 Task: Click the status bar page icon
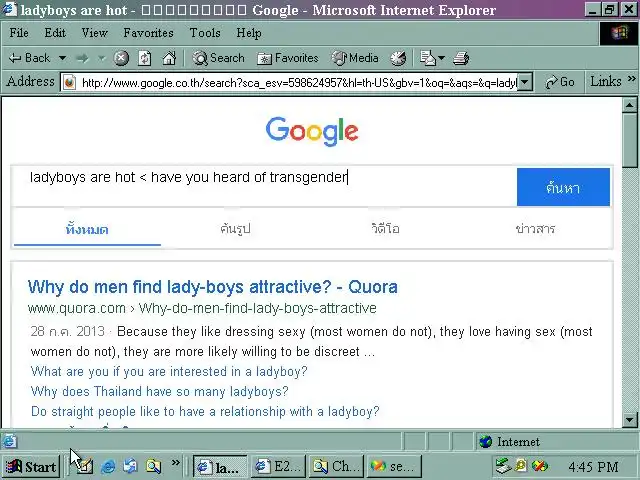pos(9,441)
